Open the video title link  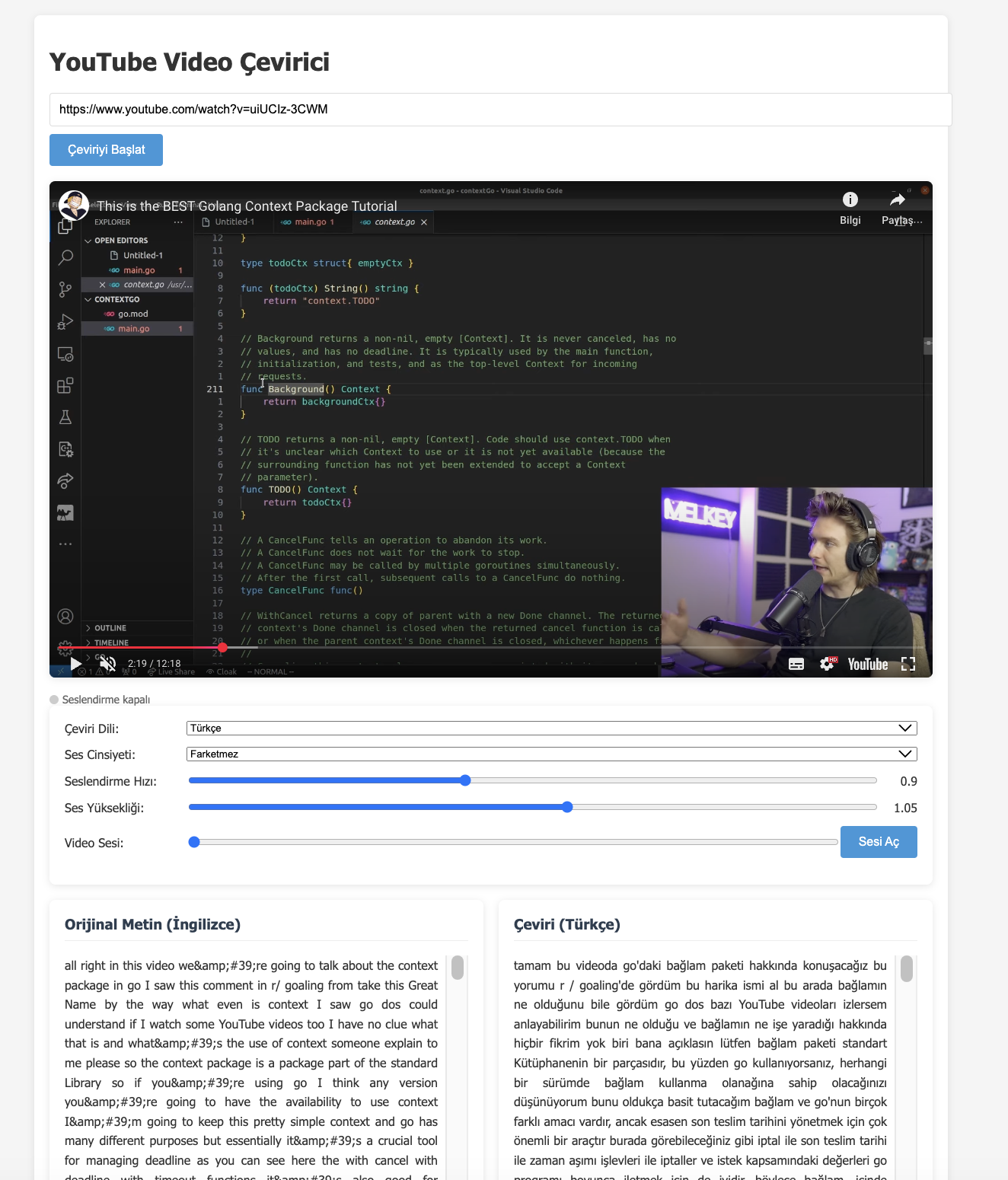pos(247,206)
